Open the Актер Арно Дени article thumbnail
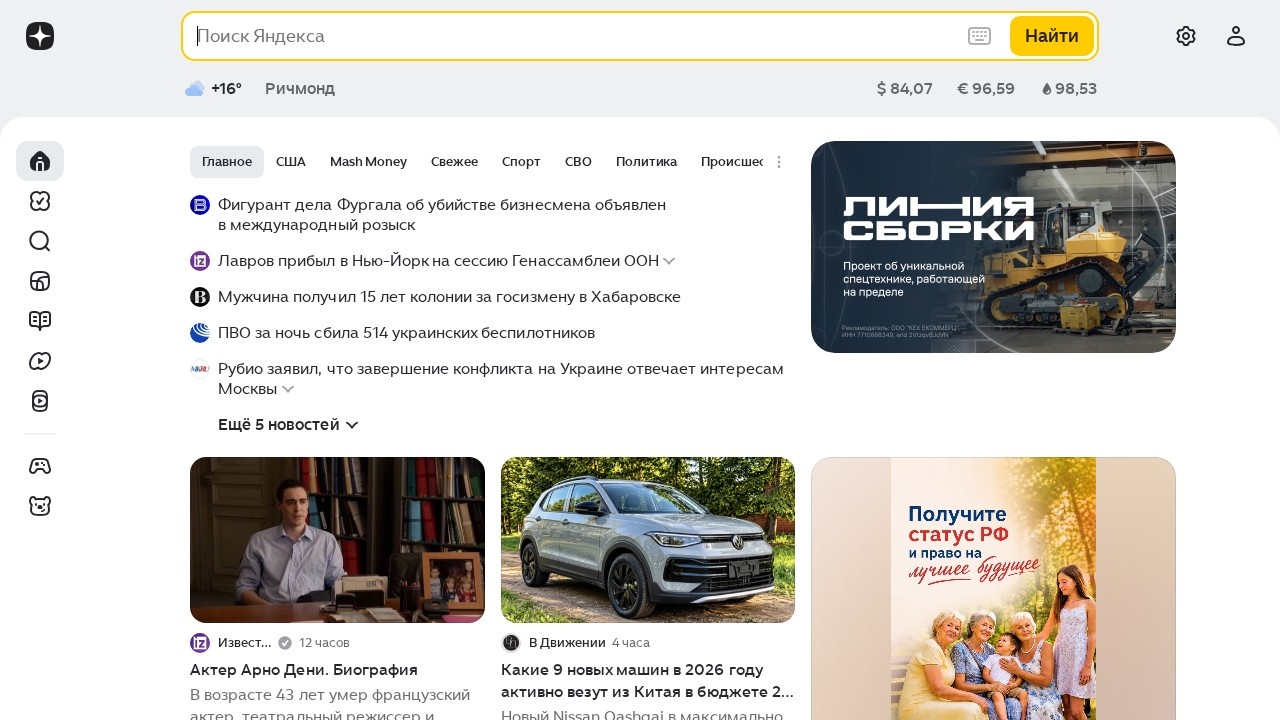The height and width of the screenshot is (720, 1280). point(337,540)
